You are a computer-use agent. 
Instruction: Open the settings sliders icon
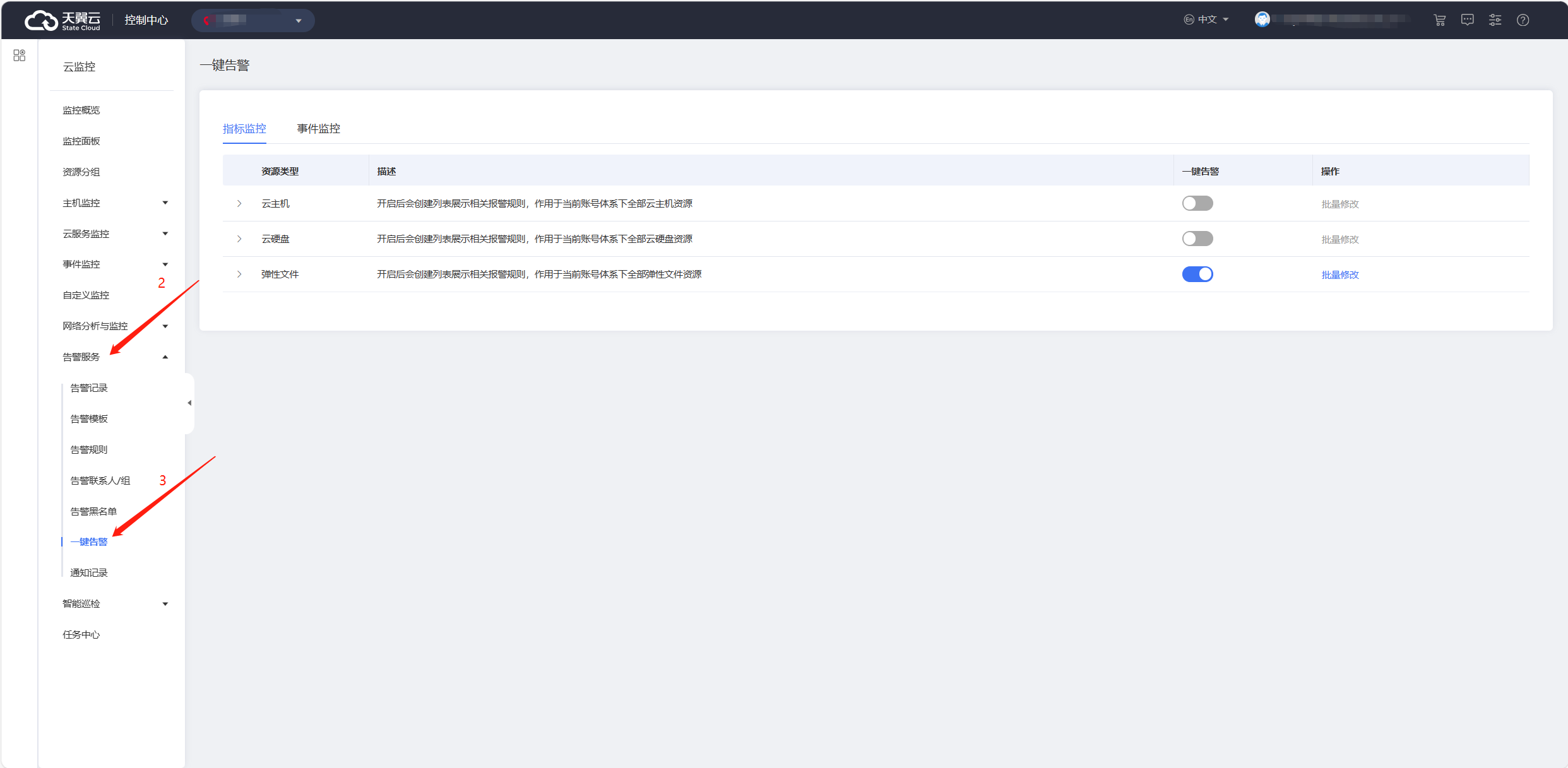pyautogui.click(x=1495, y=20)
